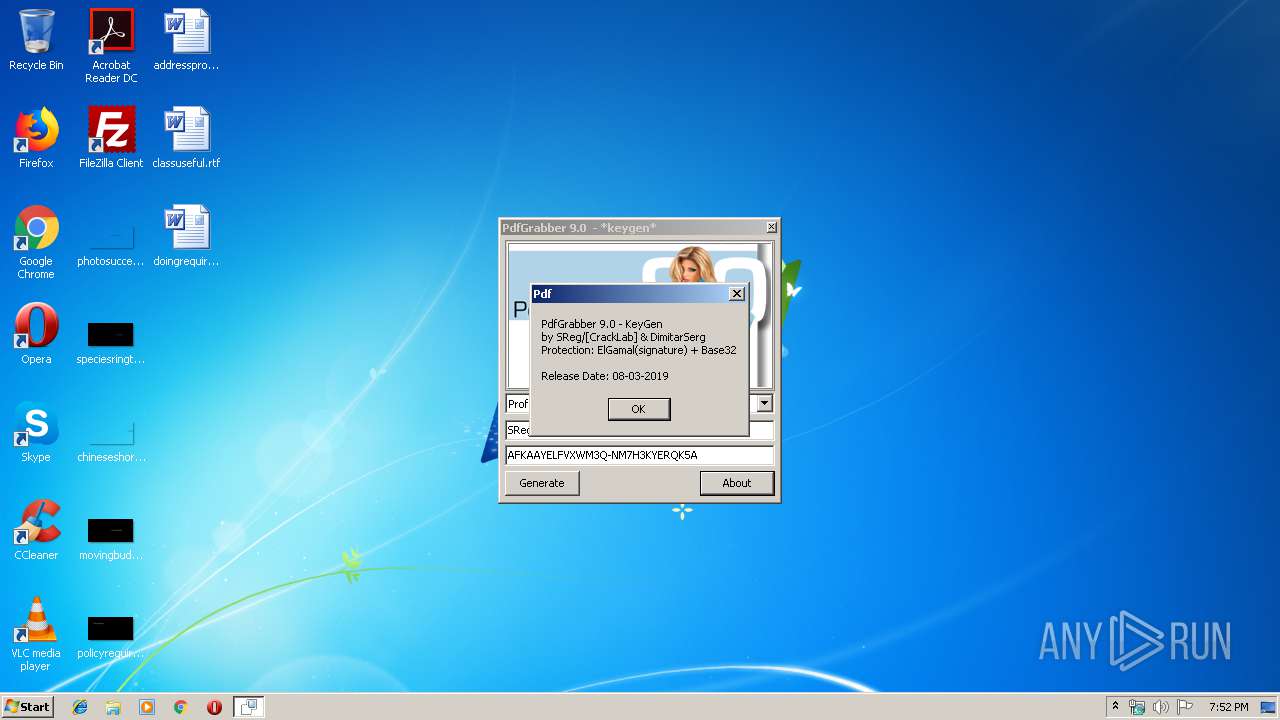Click the Show Desktop button on the taskbar
This screenshot has height=720, width=1280.
pyautogui.click(x=1270, y=707)
